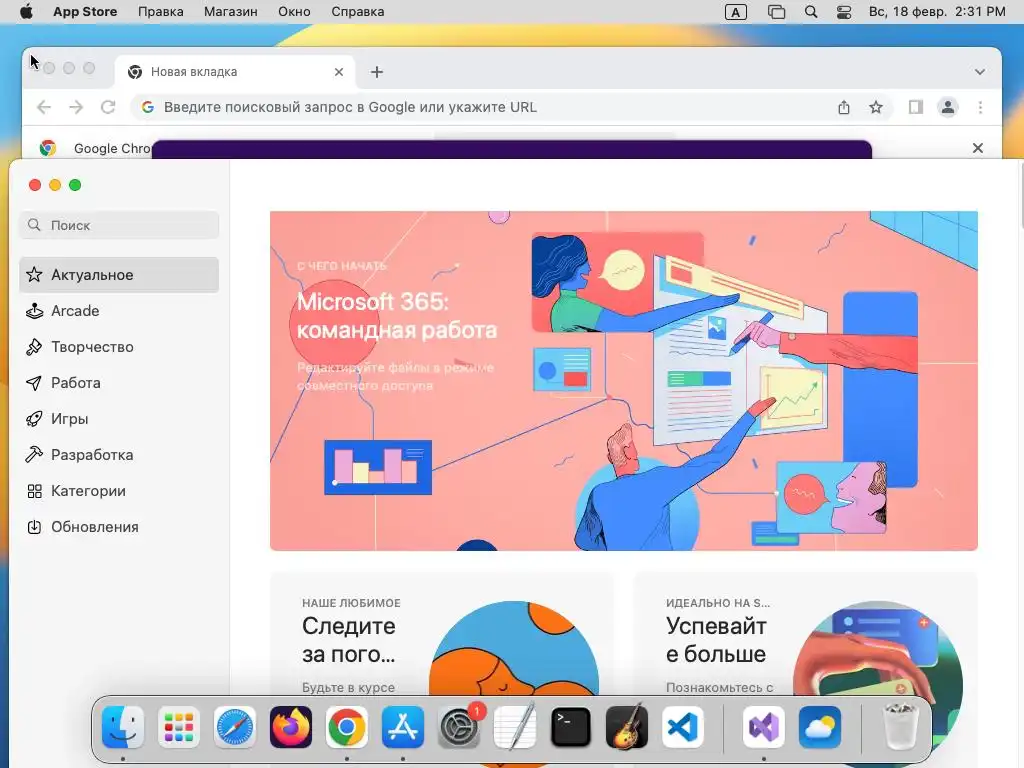
Task: Open the Справка menu
Action: coord(357,12)
